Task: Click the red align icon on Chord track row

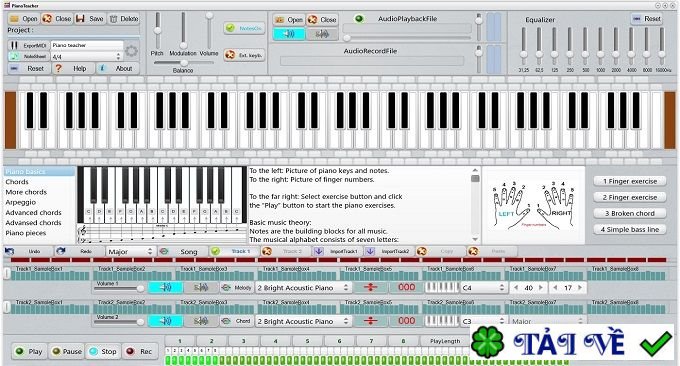Action: 370,321
